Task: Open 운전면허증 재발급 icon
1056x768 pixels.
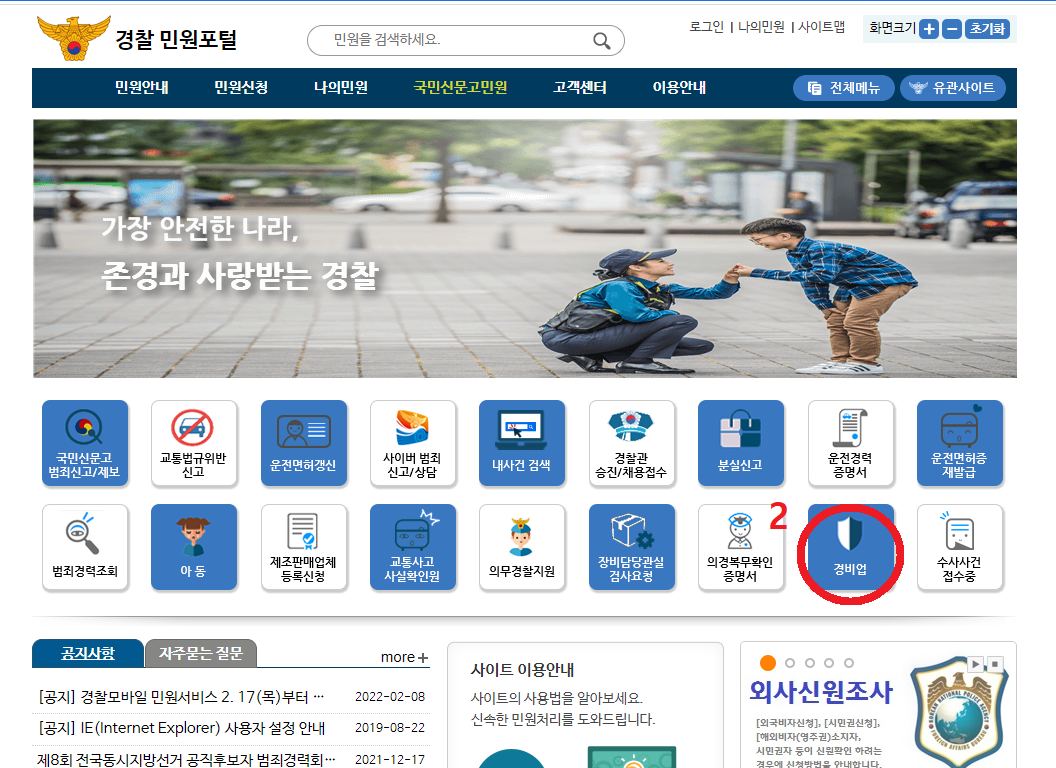Action: (960, 443)
